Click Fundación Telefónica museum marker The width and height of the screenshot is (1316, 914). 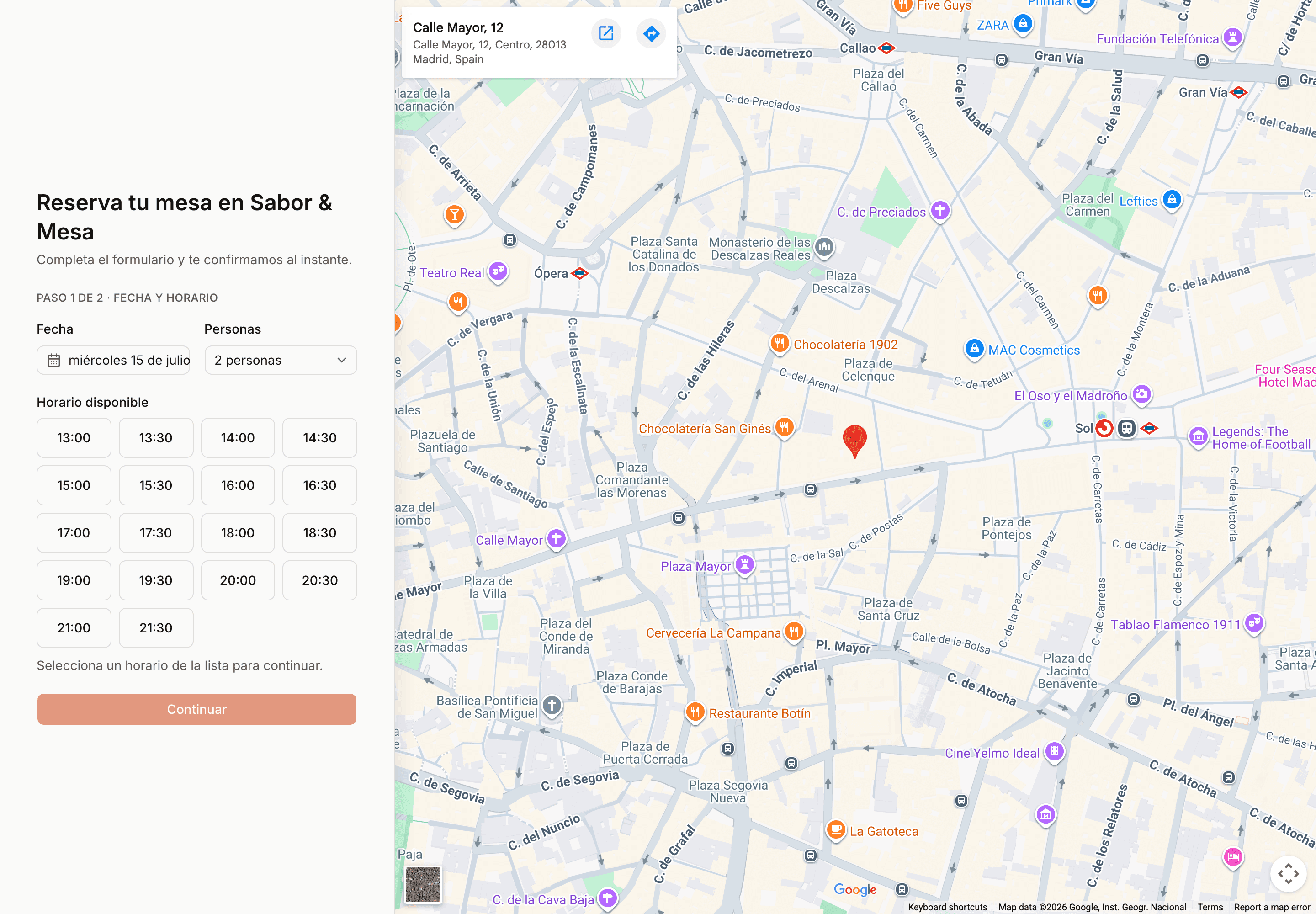[1232, 38]
